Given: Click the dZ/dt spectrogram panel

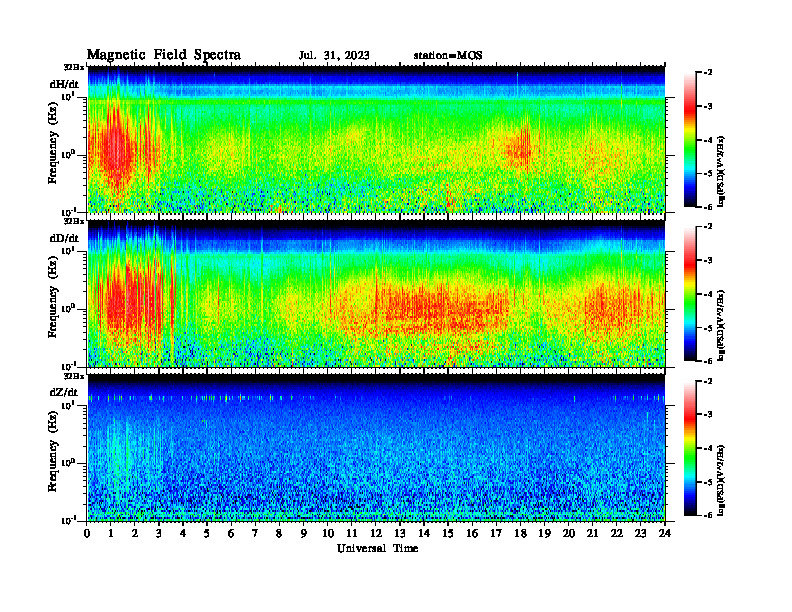Looking at the screenshot, I should (x=376, y=448).
